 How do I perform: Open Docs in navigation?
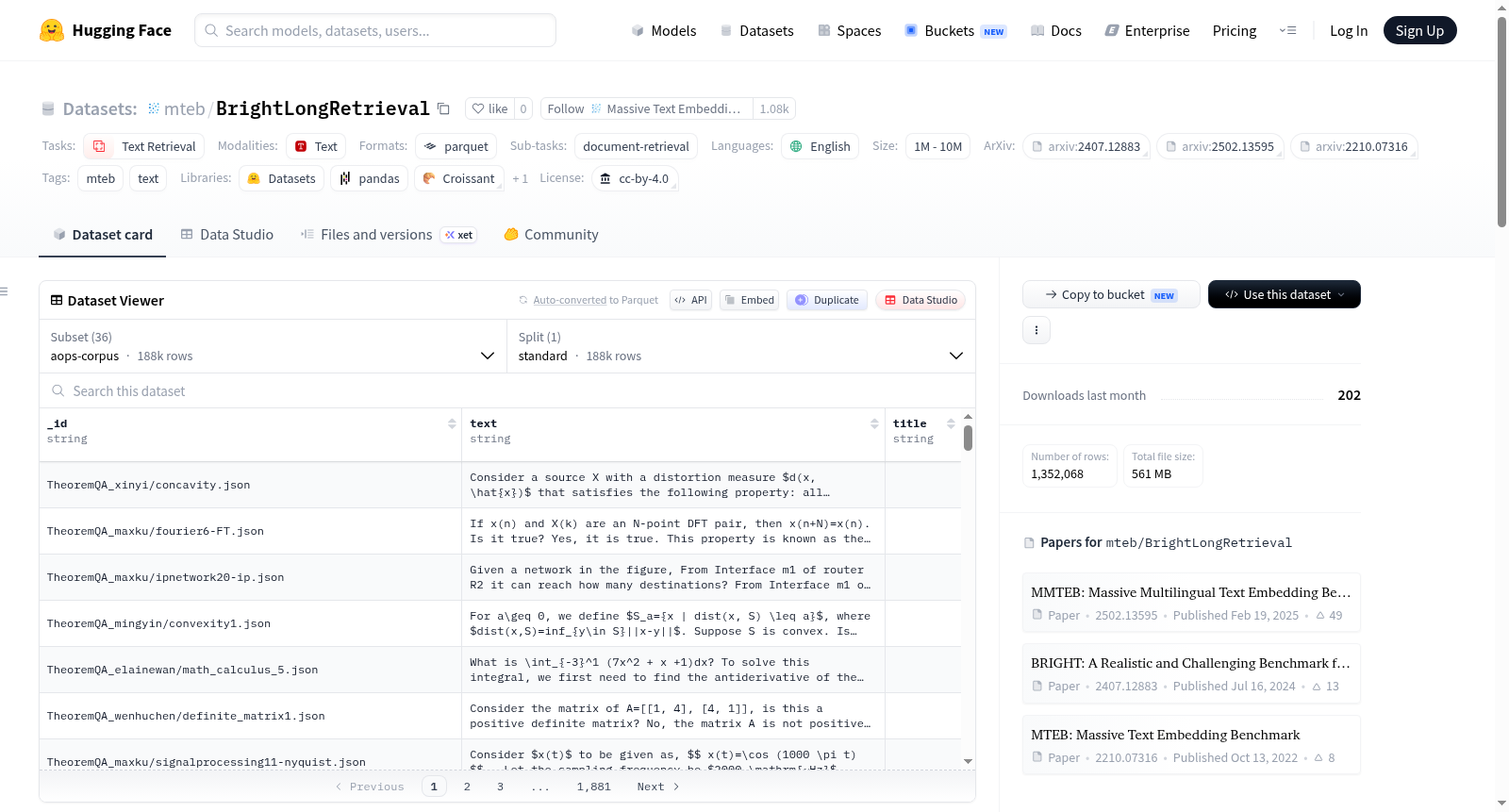pyautogui.click(x=1056, y=31)
